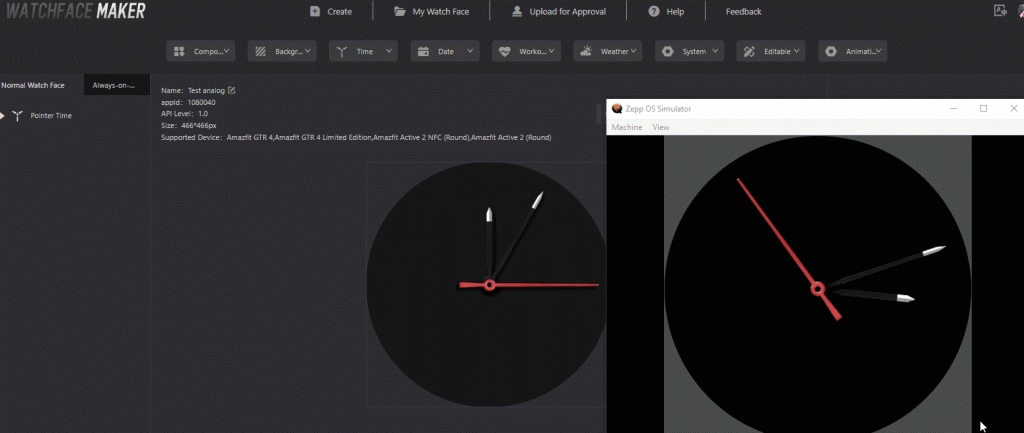Click the System hexagon icon
This screenshot has width=1024, height=433.
(x=667, y=52)
